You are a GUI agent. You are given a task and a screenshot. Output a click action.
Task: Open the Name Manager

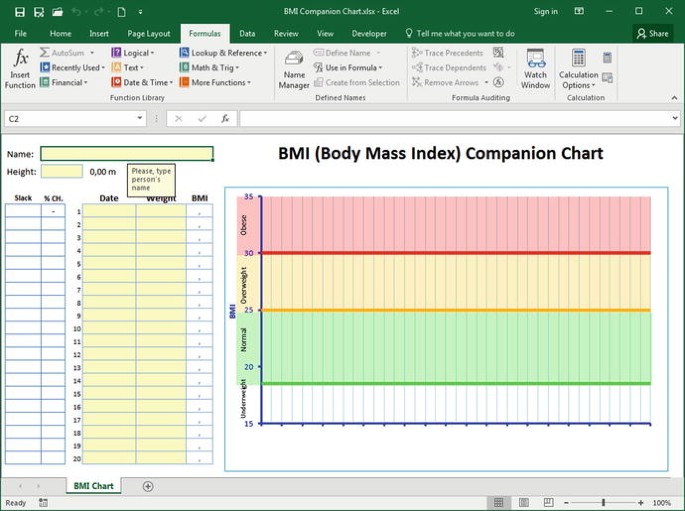pyautogui.click(x=294, y=68)
